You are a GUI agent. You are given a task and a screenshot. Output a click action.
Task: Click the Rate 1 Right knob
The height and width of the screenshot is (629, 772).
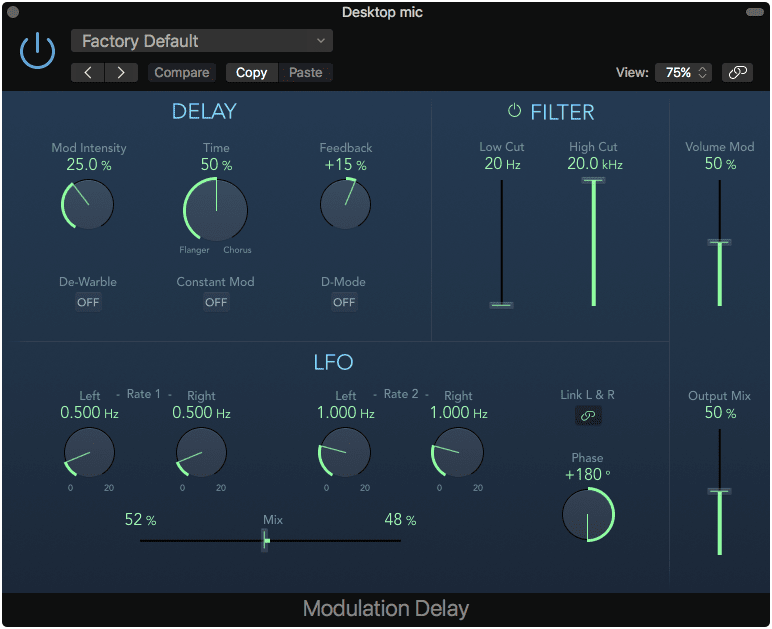coord(201,452)
